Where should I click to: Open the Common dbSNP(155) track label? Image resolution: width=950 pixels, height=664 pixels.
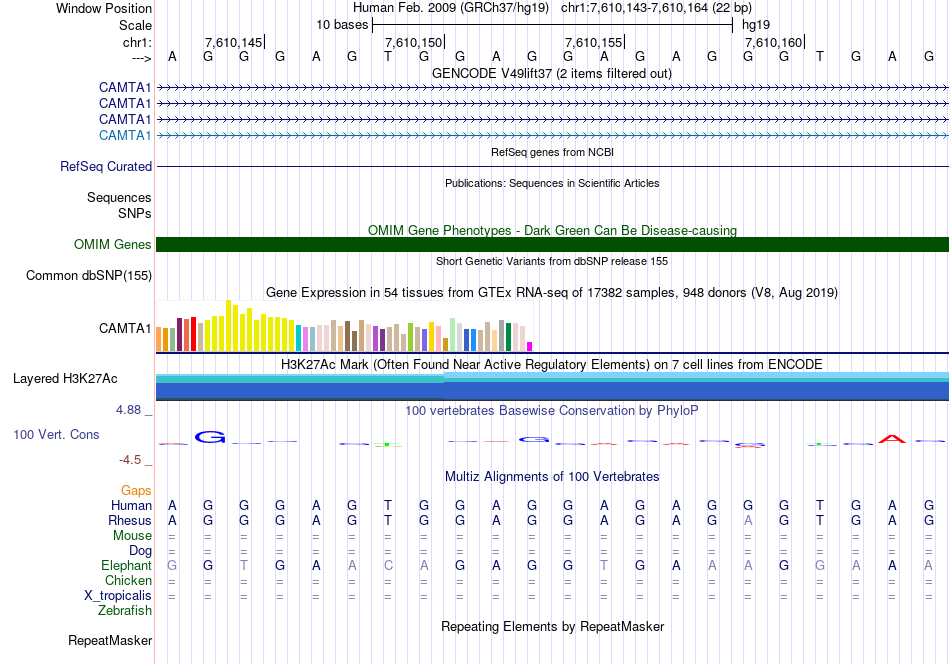(89, 276)
